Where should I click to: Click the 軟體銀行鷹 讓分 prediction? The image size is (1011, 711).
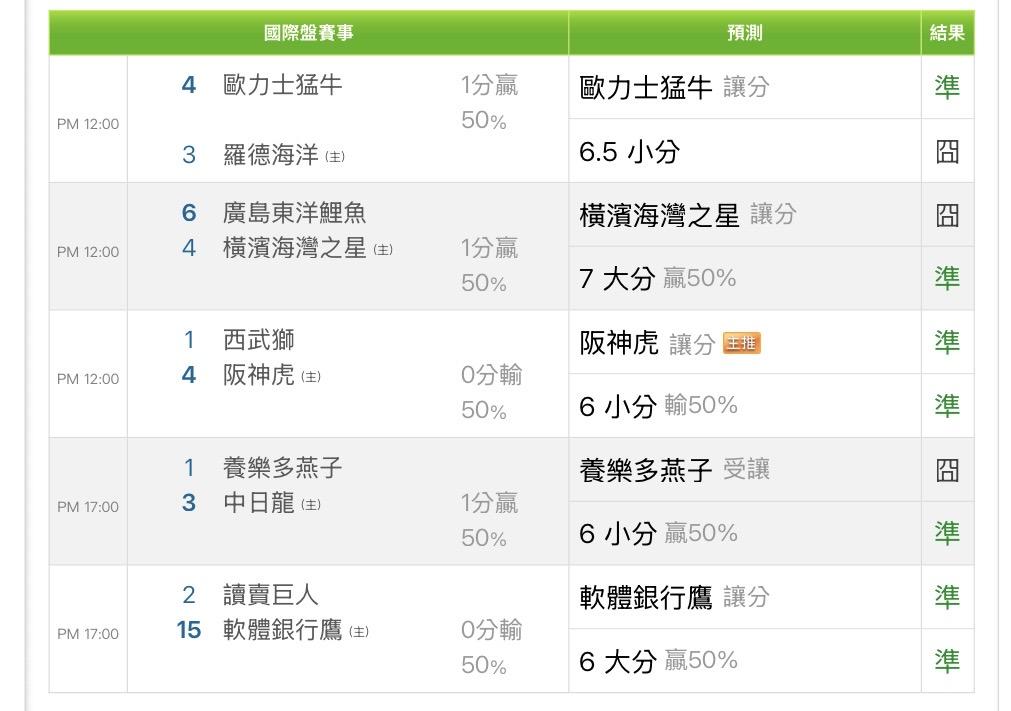[x=674, y=598]
